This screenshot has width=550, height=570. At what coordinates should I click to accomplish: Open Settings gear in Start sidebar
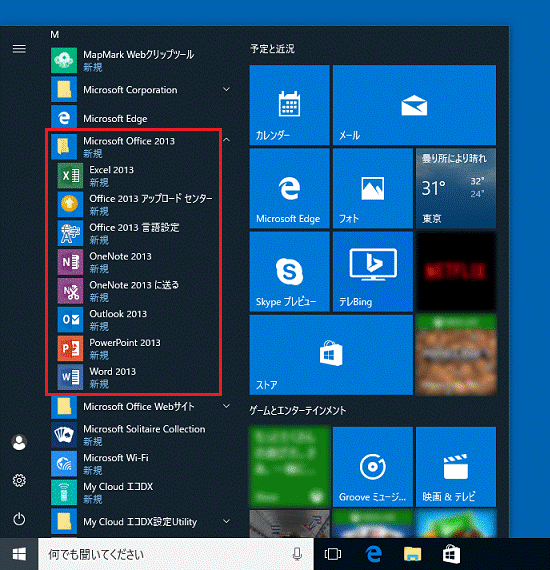[x=19, y=481]
